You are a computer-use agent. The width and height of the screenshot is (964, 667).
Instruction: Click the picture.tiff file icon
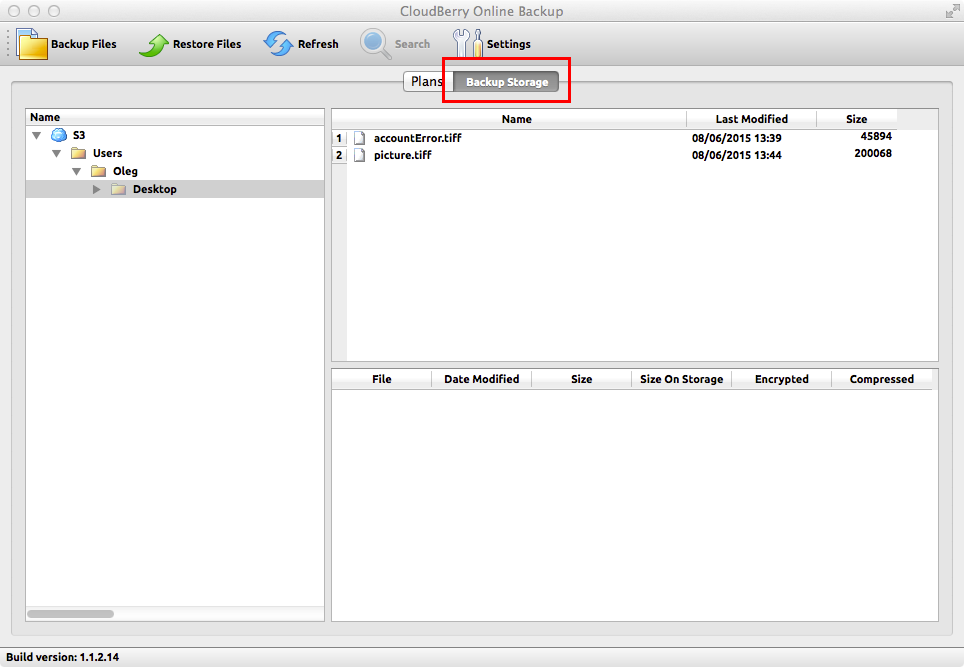[360, 155]
